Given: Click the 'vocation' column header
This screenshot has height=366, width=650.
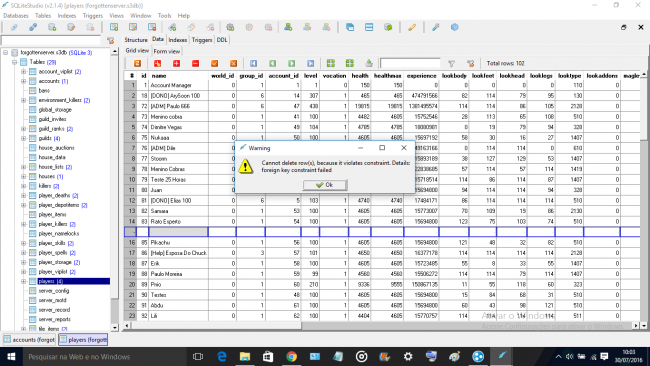Looking at the screenshot, I should coord(334,76).
